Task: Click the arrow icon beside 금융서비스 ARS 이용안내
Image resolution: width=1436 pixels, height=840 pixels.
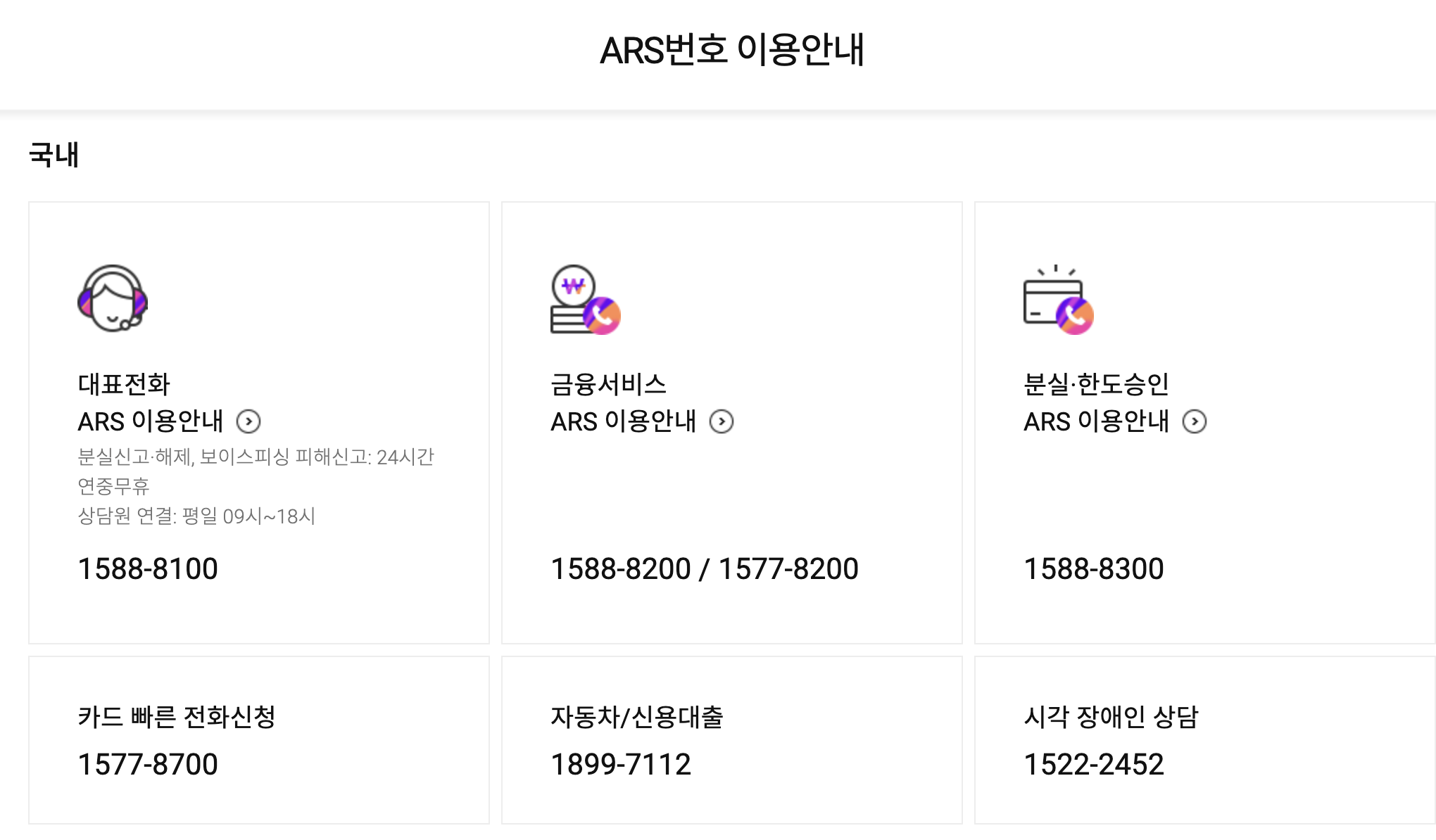Action: click(721, 422)
